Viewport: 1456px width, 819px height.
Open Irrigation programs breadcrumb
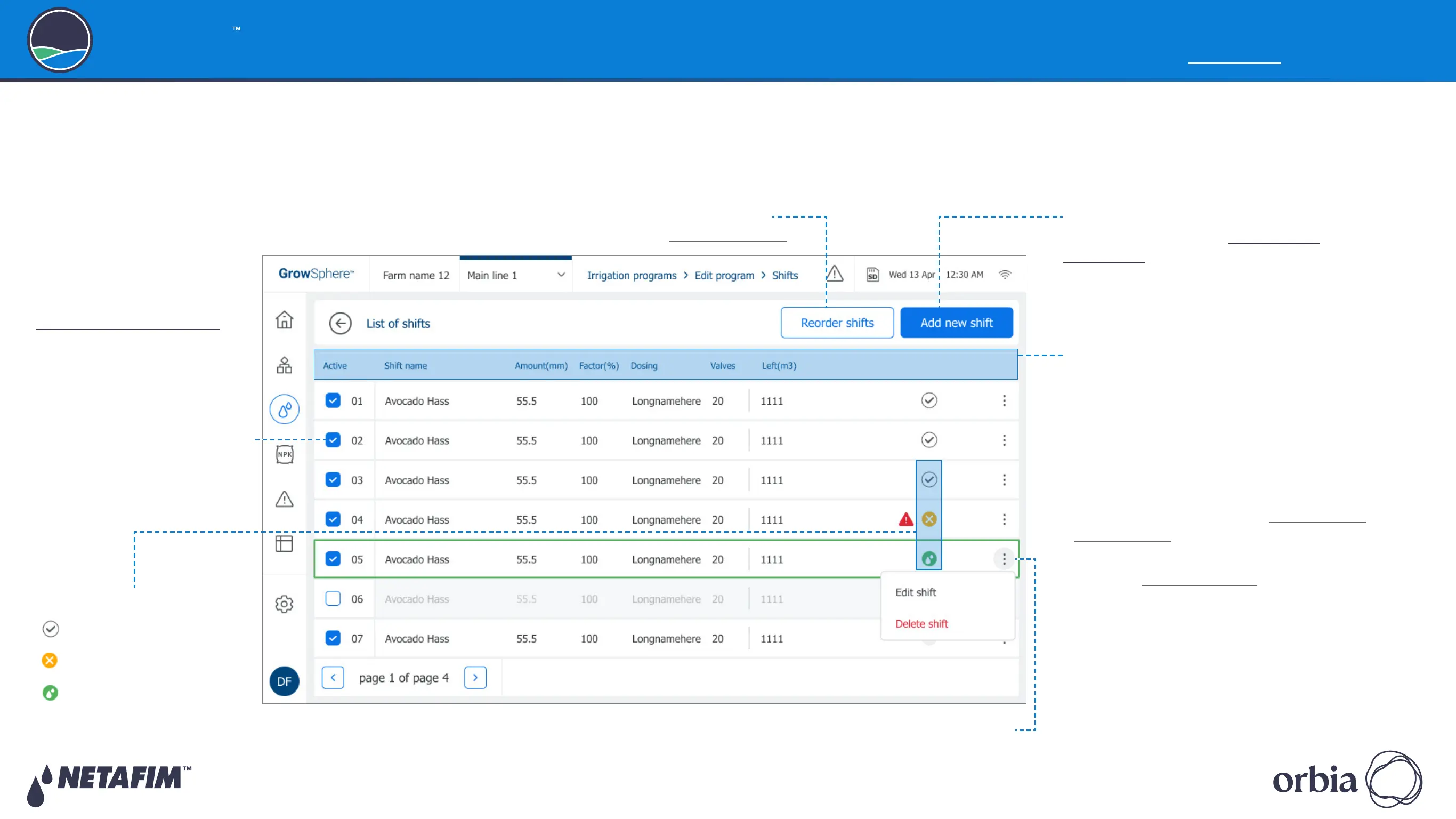click(632, 276)
